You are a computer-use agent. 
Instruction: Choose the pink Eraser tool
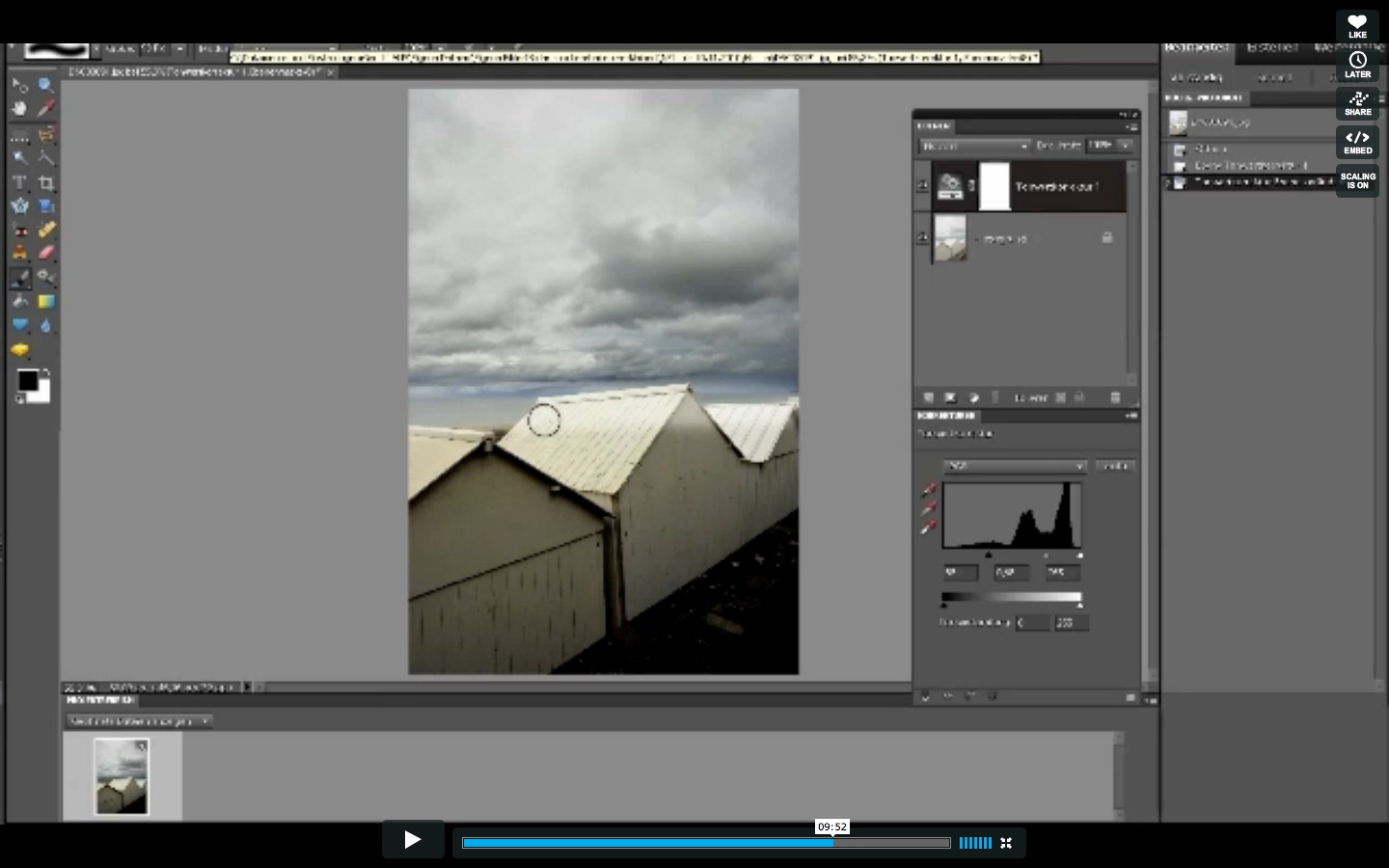click(x=45, y=254)
